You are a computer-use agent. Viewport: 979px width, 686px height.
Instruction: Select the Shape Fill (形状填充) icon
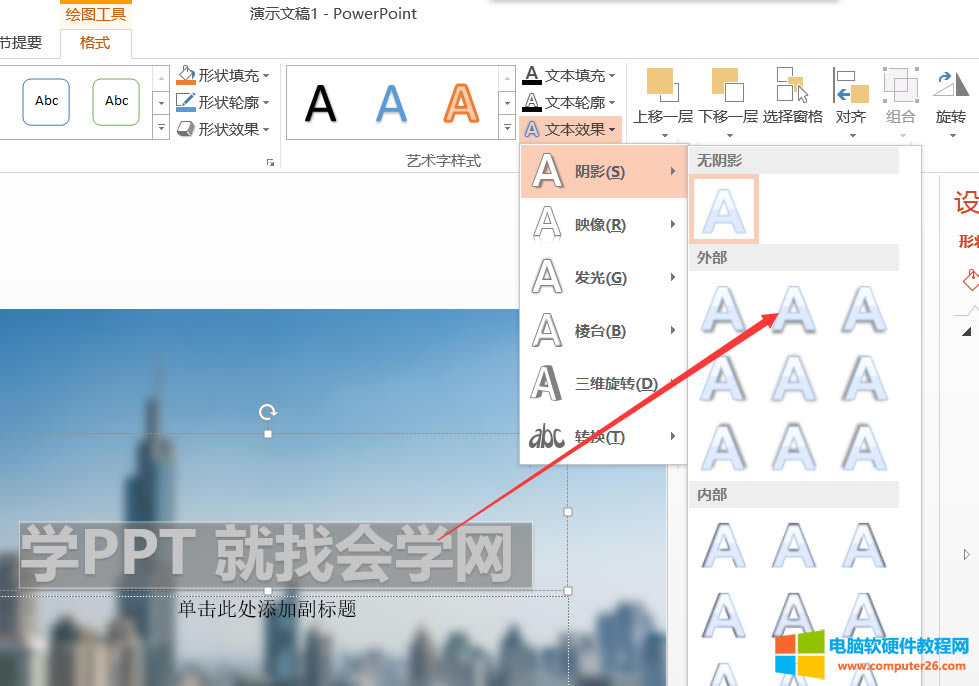pyautogui.click(x=191, y=74)
